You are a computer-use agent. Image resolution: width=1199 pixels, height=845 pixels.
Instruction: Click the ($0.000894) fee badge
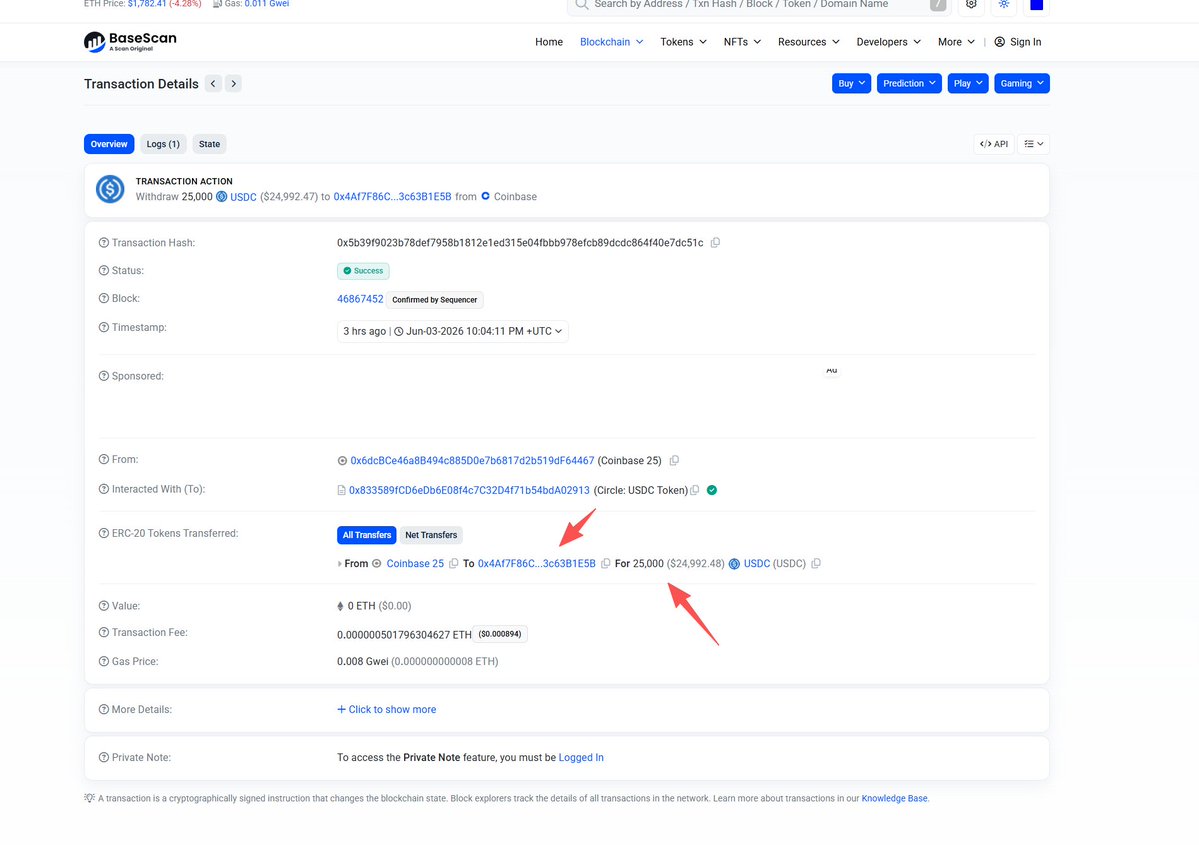pyautogui.click(x=500, y=634)
